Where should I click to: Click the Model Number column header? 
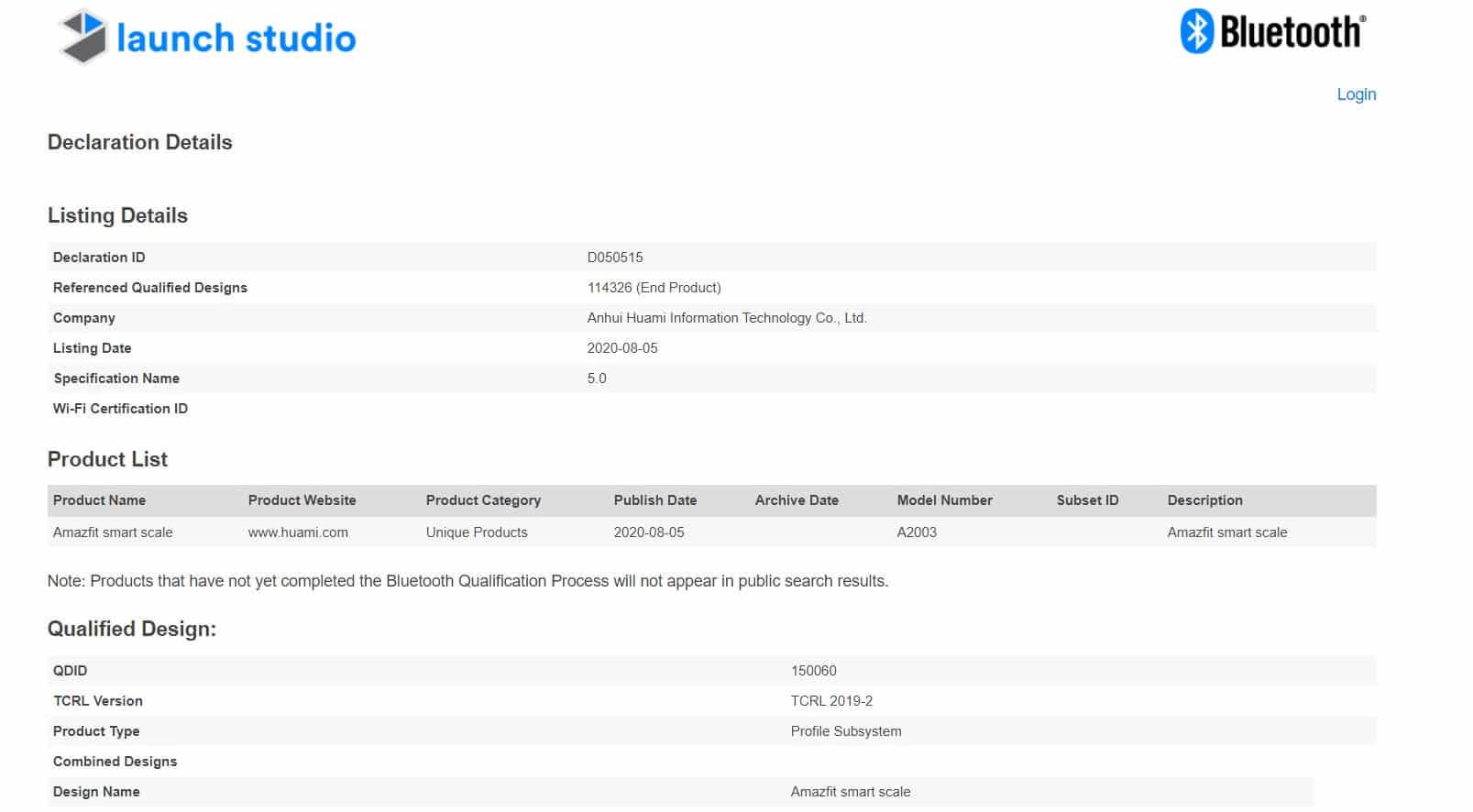944,500
